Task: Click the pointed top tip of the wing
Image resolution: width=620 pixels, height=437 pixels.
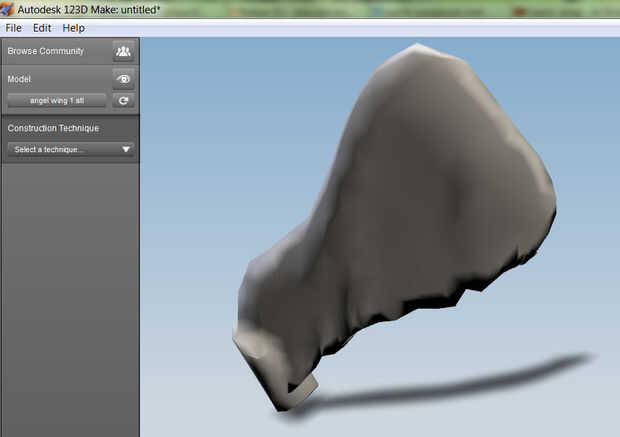Action: pyautogui.click(x=418, y=46)
